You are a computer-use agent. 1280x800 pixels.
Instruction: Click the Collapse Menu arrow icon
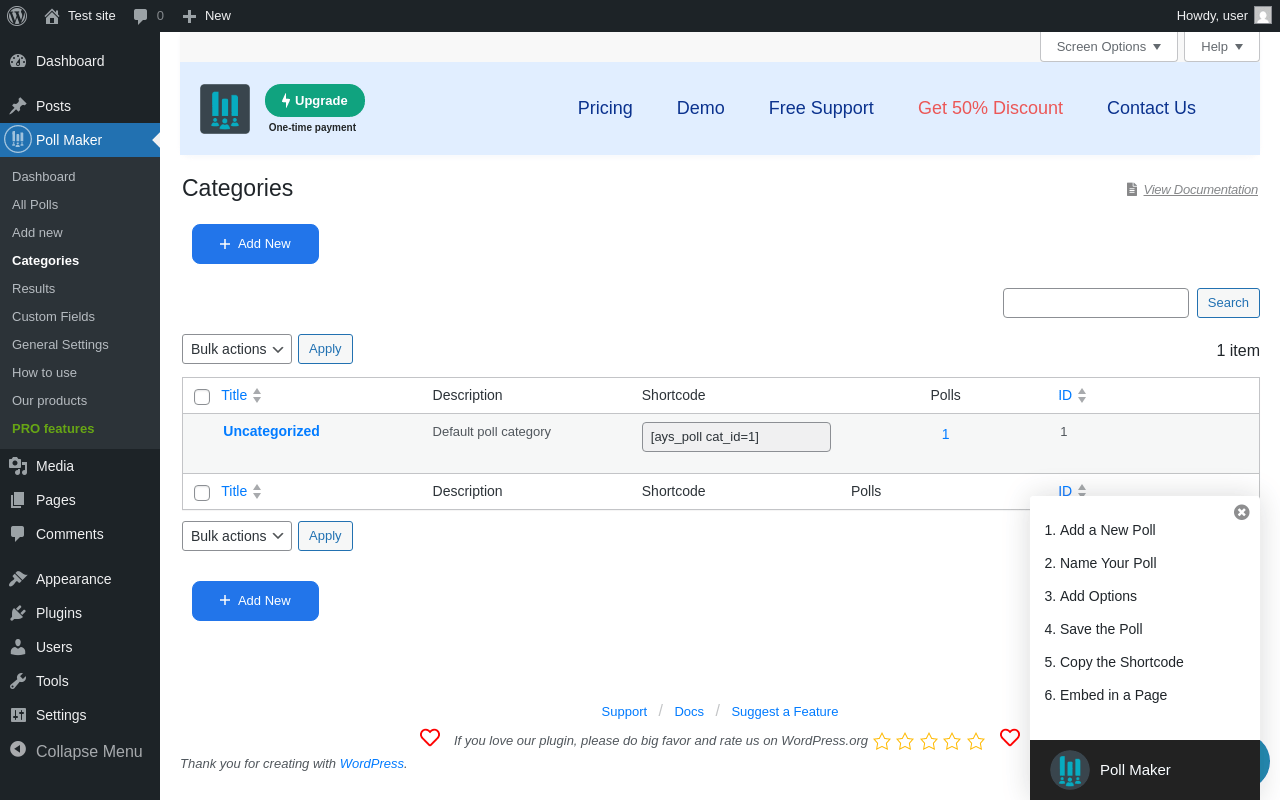[x=18, y=749]
